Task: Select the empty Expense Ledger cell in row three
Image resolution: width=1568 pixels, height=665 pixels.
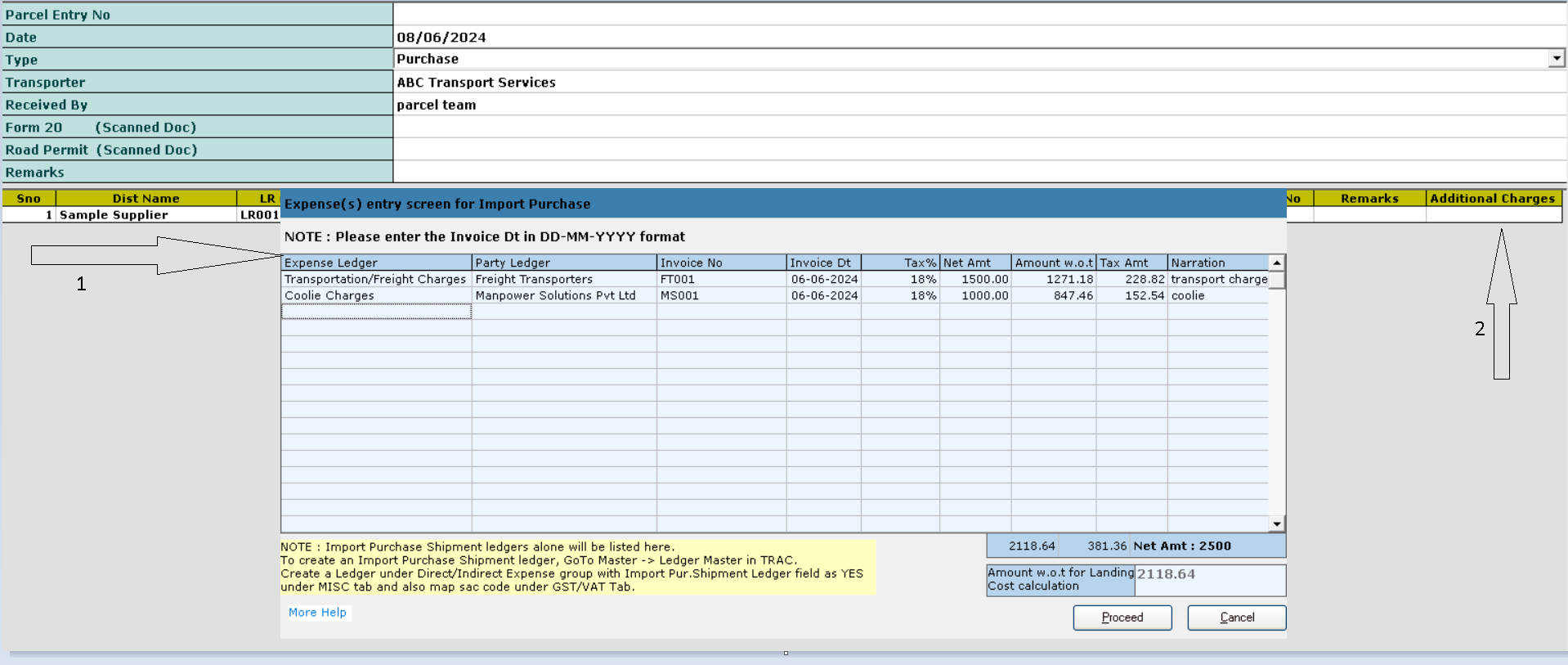Action: click(x=376, y=312)
